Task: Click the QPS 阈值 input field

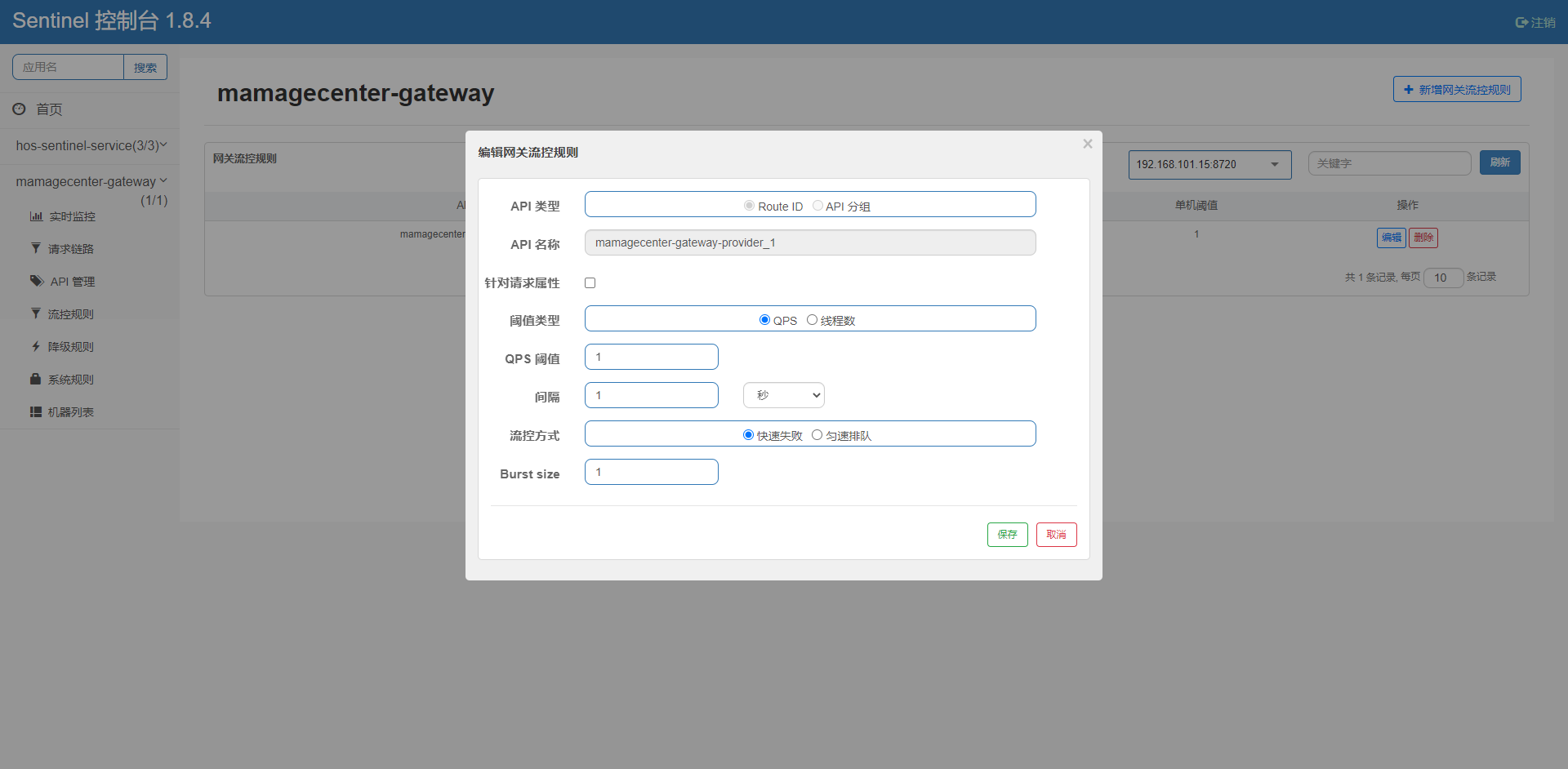Action: coord(651,357)
